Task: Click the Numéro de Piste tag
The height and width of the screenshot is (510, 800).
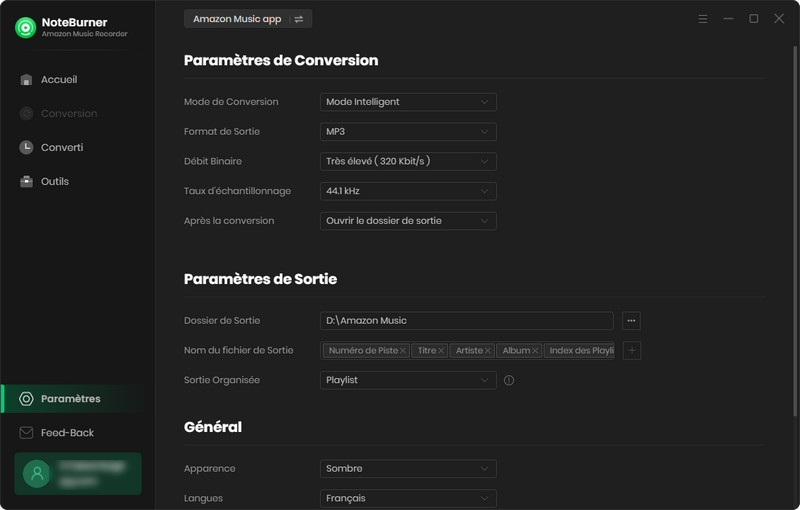Action: 366,351
